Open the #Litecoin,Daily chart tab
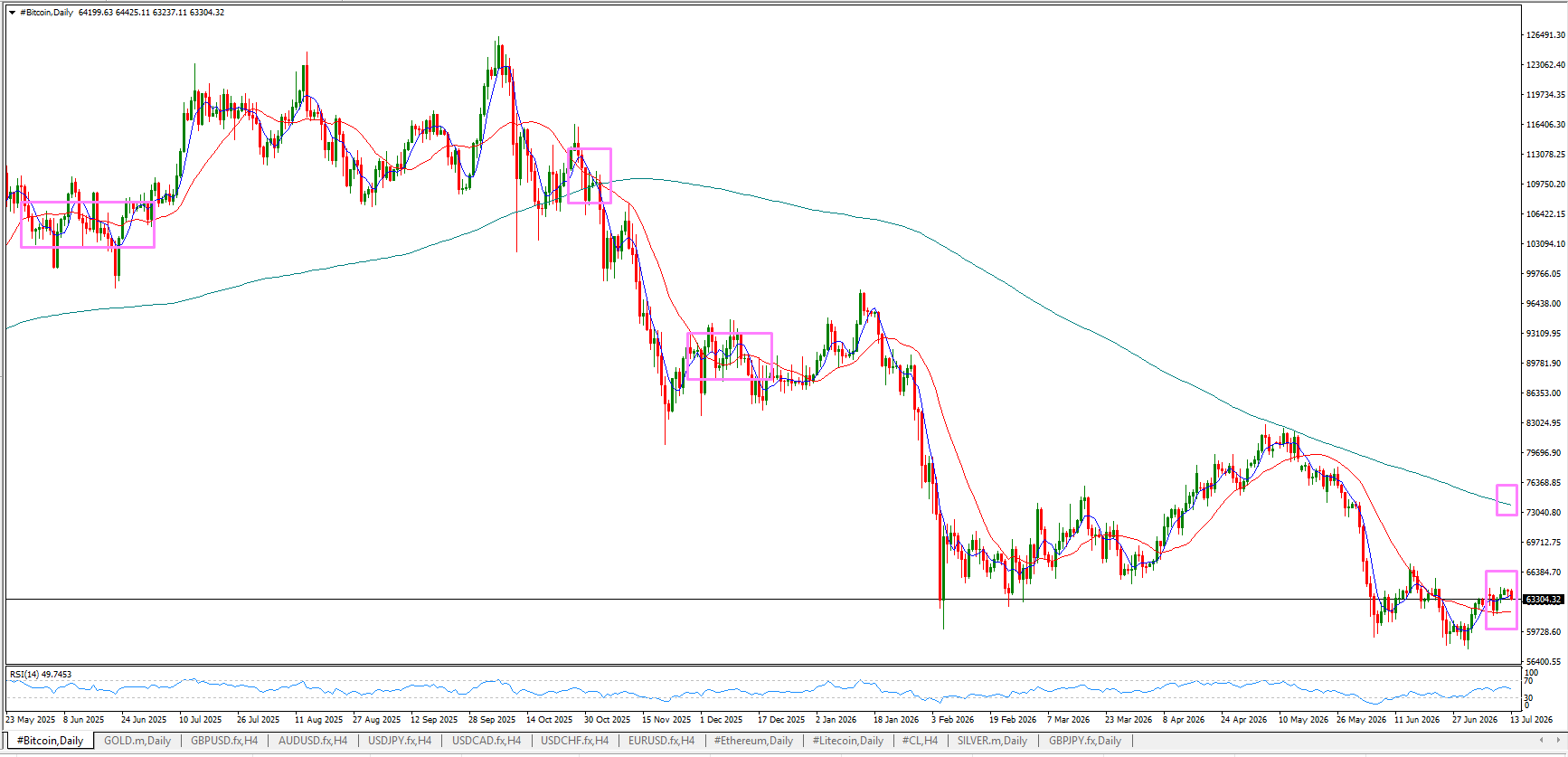The width and height of the screenshot is (1568, 757). (x=848, y=741)
